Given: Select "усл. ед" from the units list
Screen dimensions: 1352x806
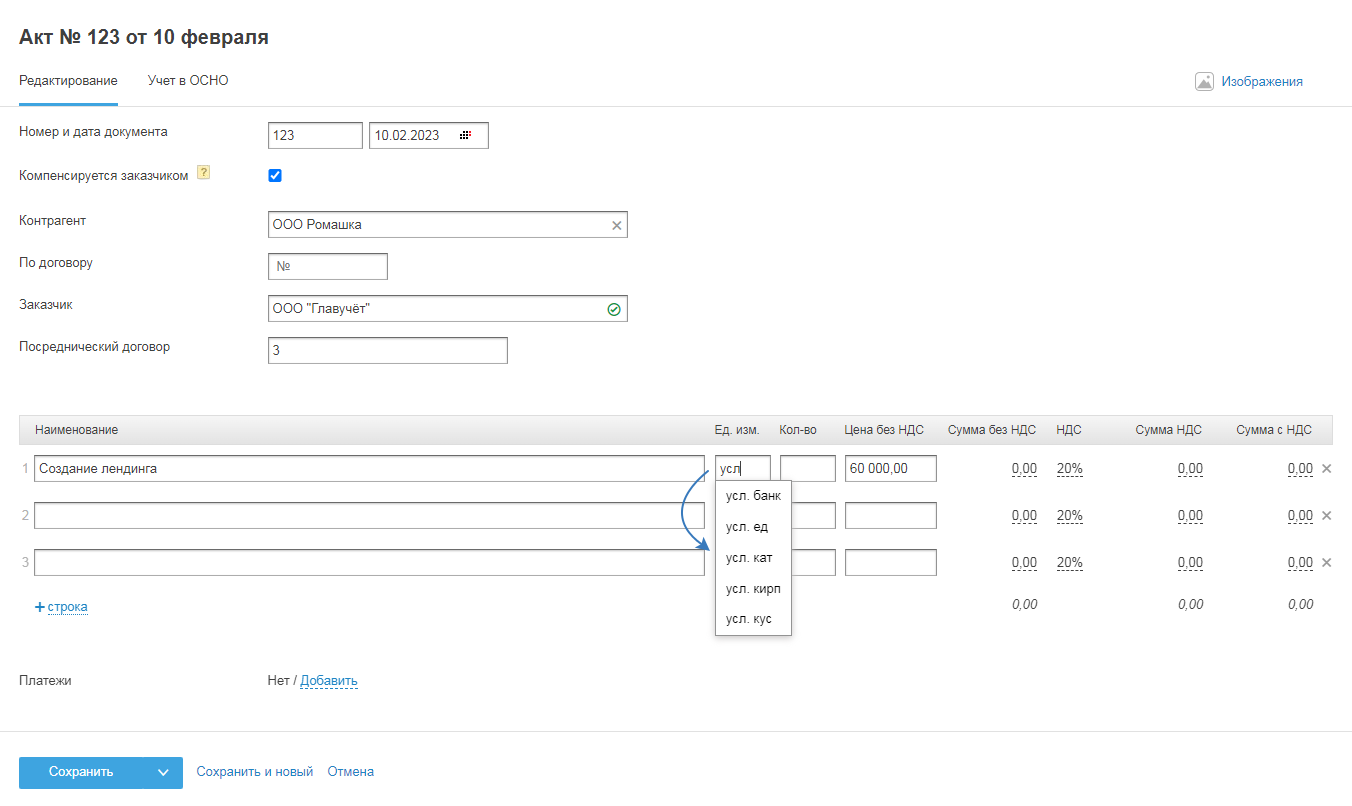Looking at the screenshot, I should 747,527.
